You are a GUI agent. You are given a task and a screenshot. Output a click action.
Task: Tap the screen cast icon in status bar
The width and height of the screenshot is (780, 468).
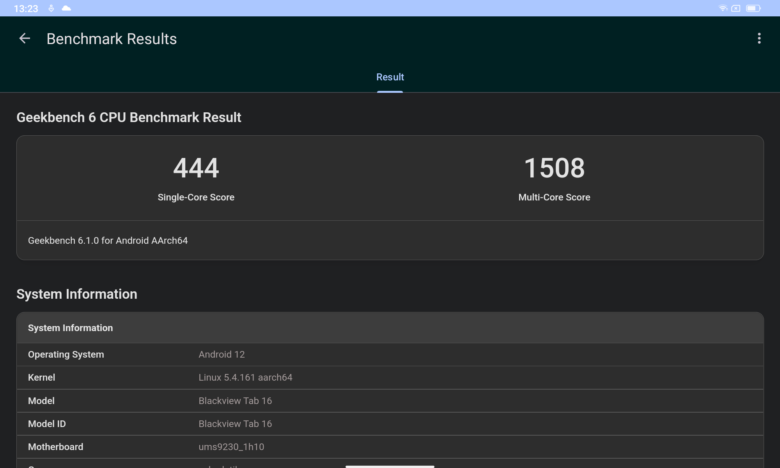click(x=736, y=8)
